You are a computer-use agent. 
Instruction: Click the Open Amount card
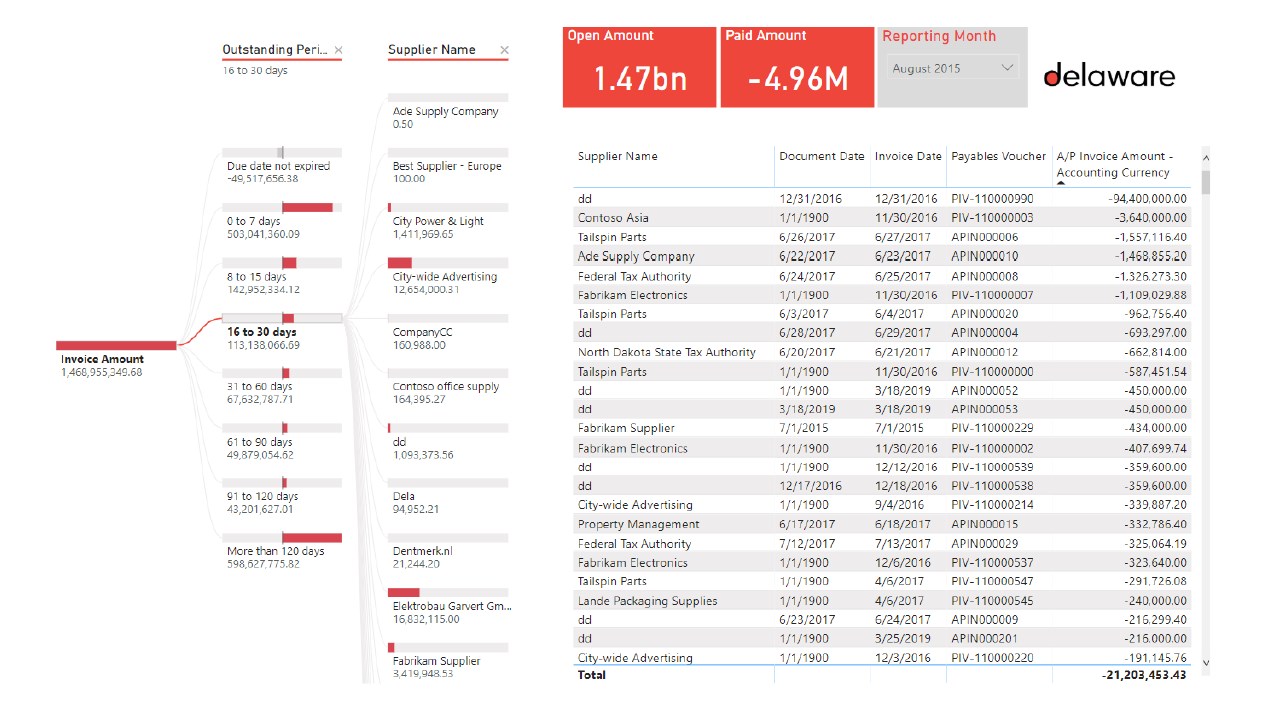tap(640, 67)
